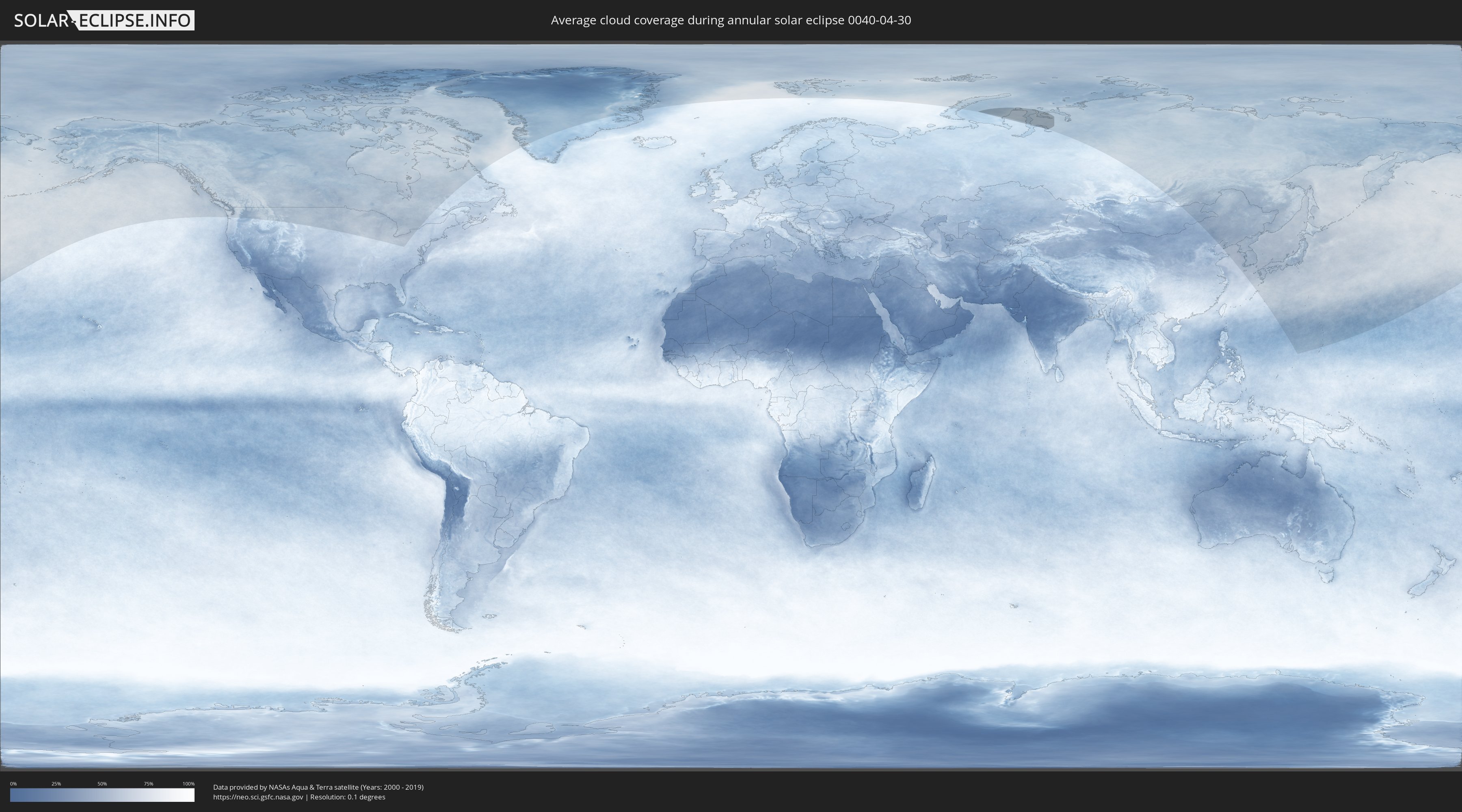Open the neo.sci.gsfc.nasa.gov URL
1462x812 pixels.
(257, 797)
